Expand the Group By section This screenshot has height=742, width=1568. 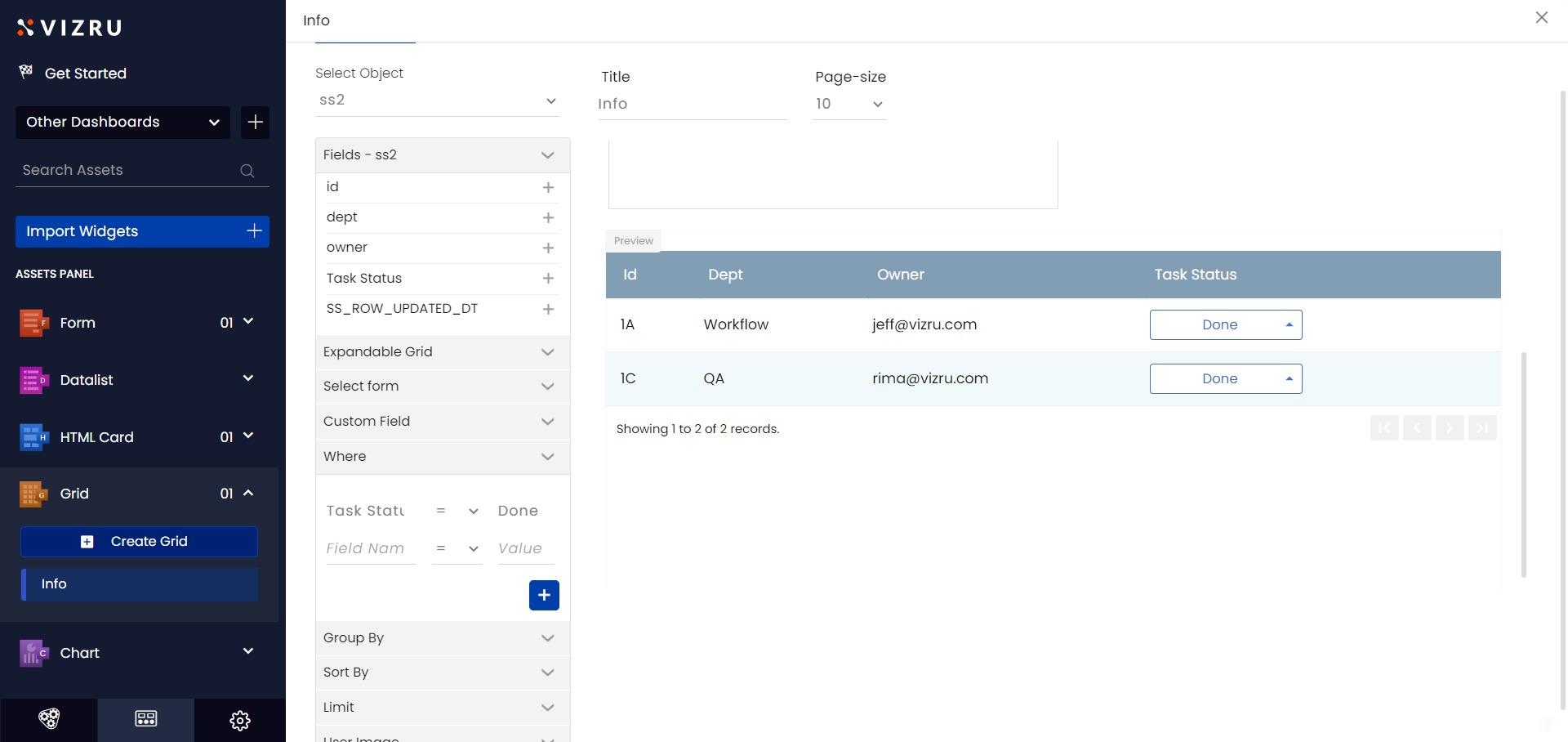(x=442, y=637)
